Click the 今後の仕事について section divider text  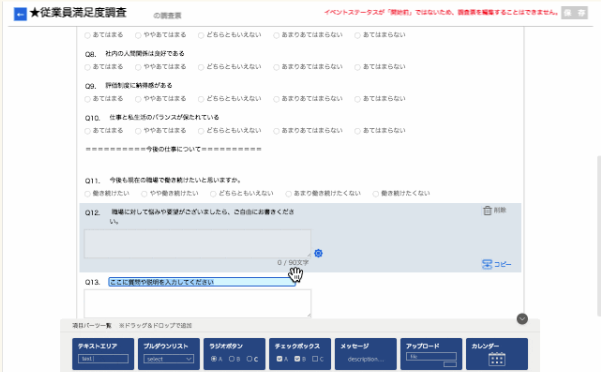tap(173, 149)
